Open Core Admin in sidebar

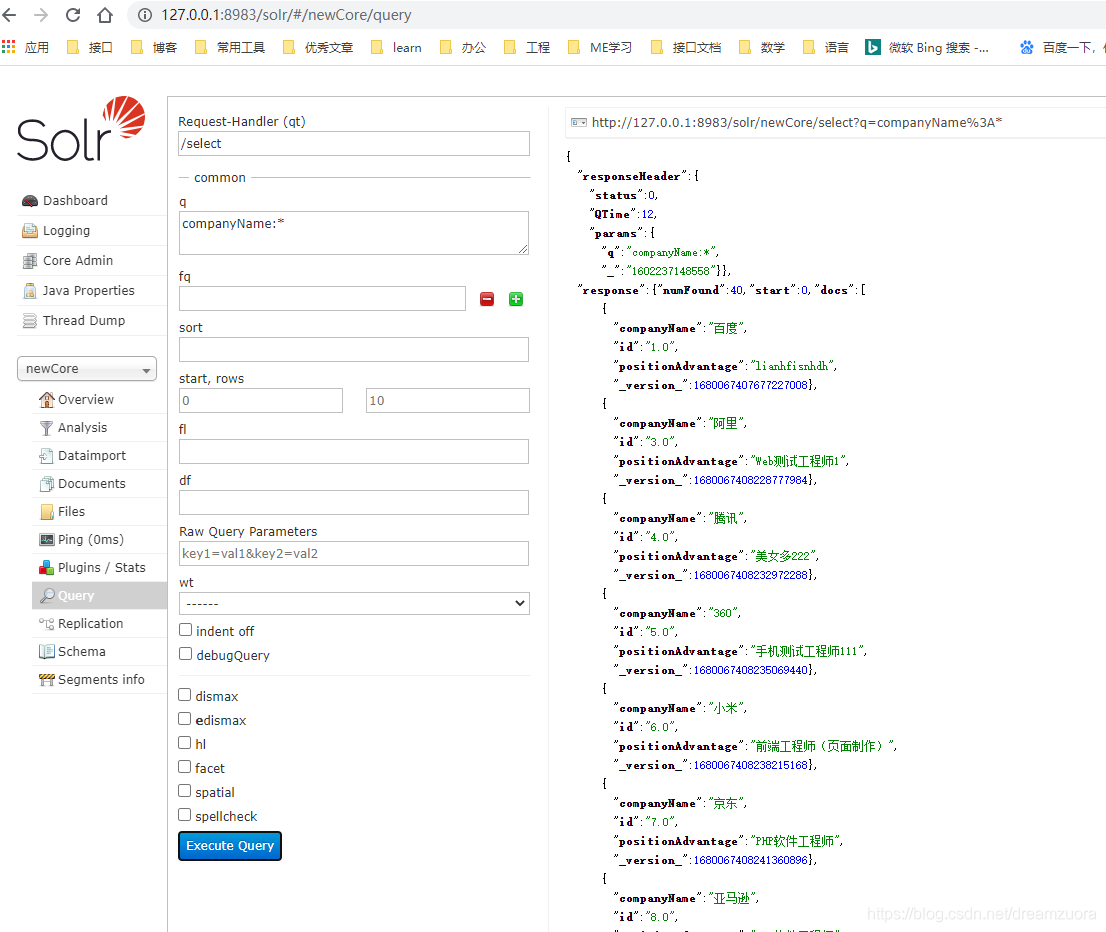point(92,261)
